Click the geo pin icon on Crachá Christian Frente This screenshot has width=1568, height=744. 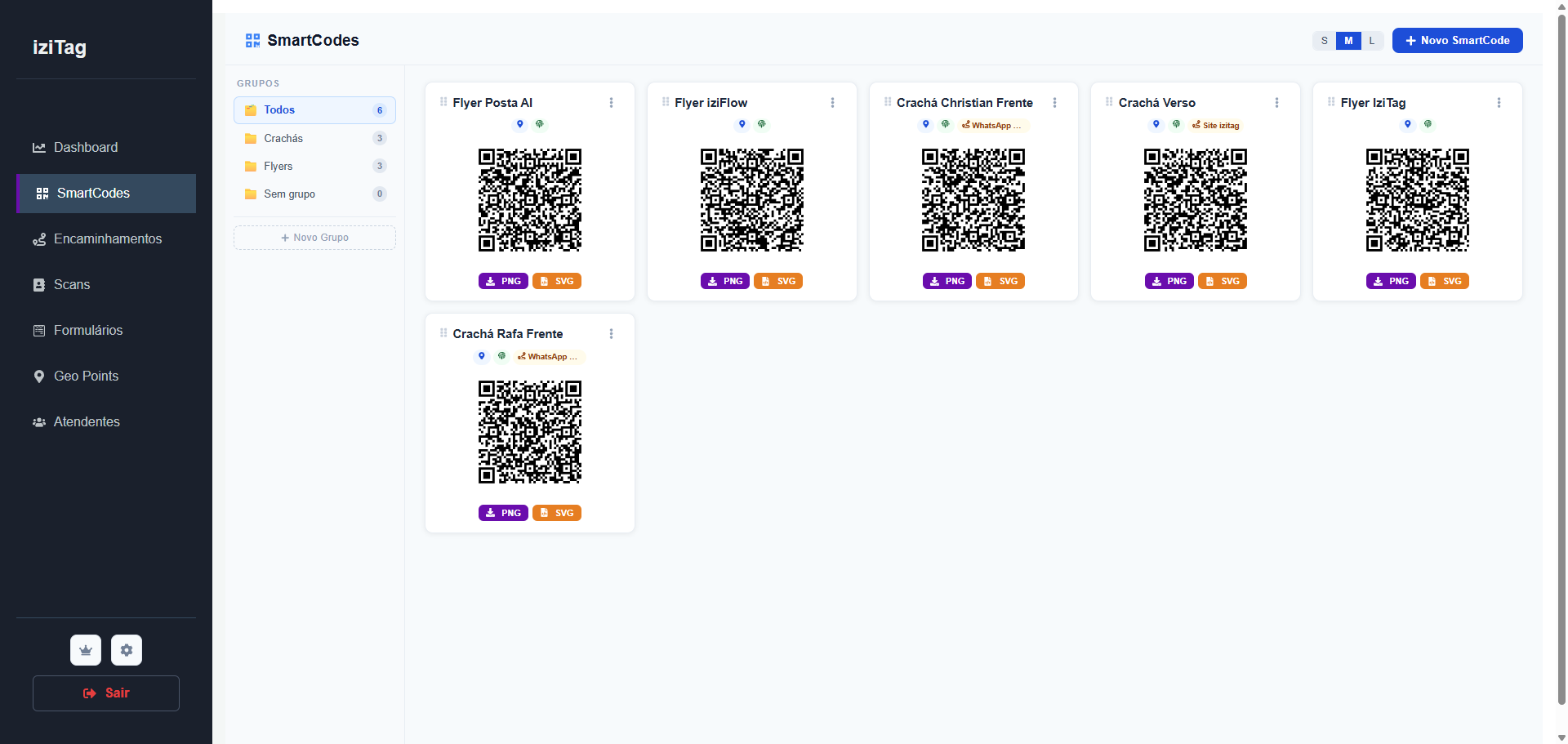point(926,125)
